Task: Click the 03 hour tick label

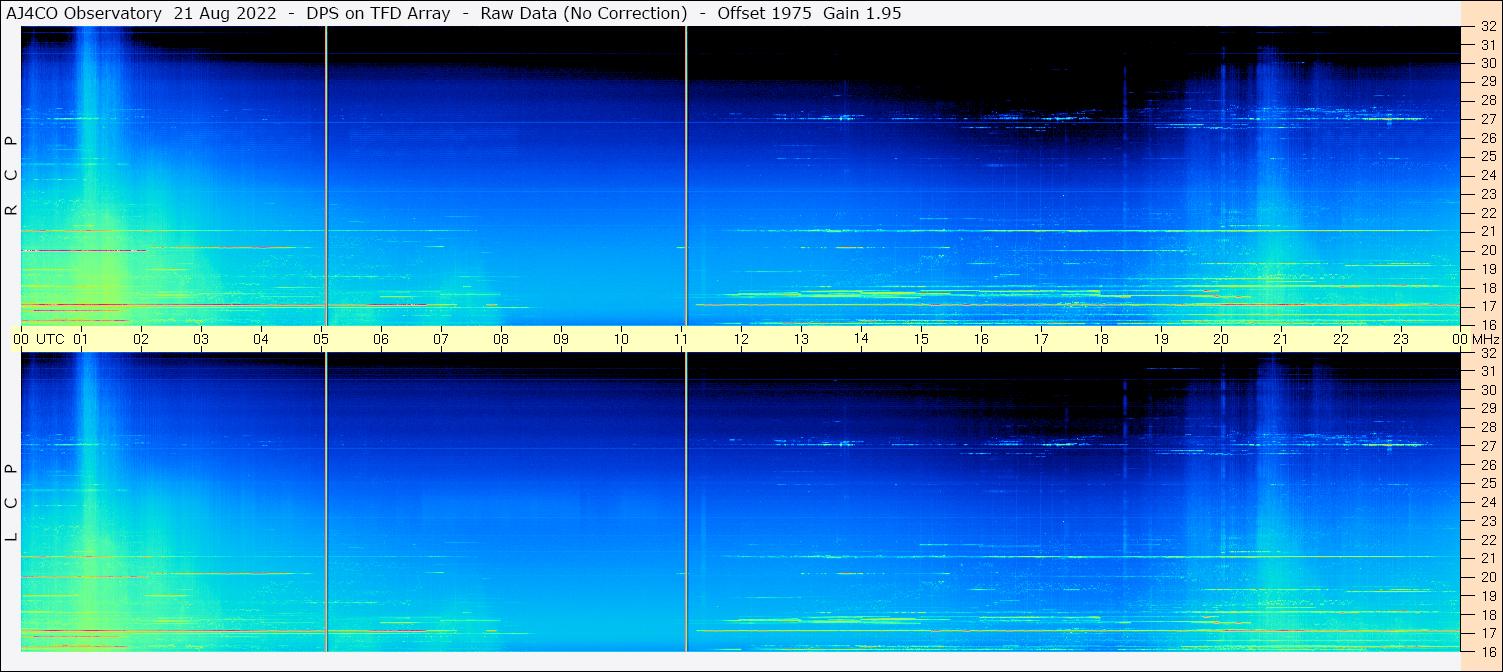Action: [x=201, y=339]
